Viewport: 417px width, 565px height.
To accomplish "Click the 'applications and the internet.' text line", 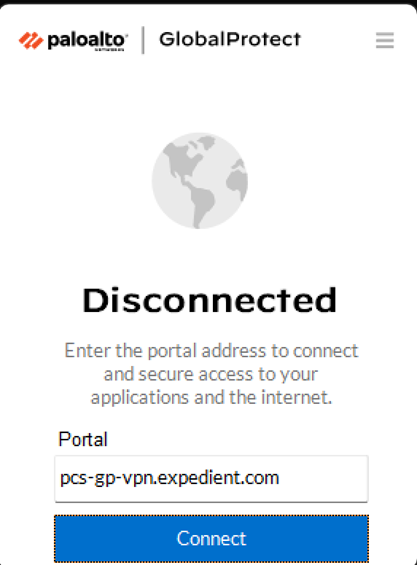I will (x=211, y=397).
